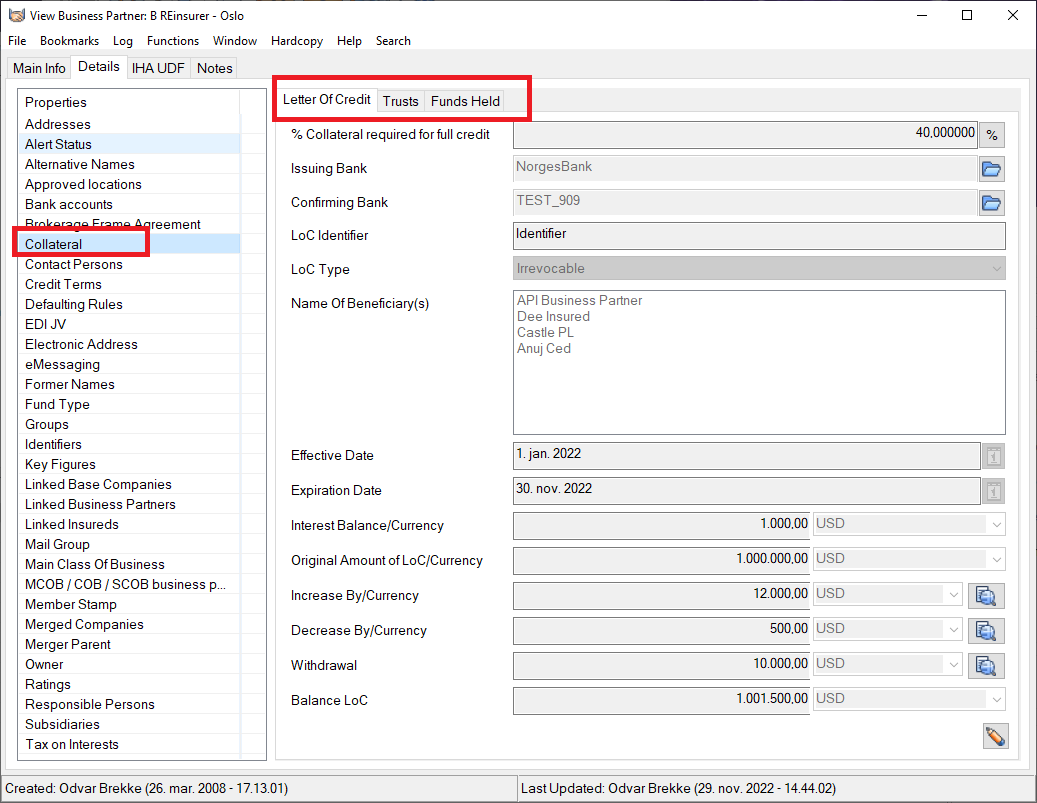Expand the LoC Type dropdown
This screenshot has width=1037, height=803.
(995, 269)
